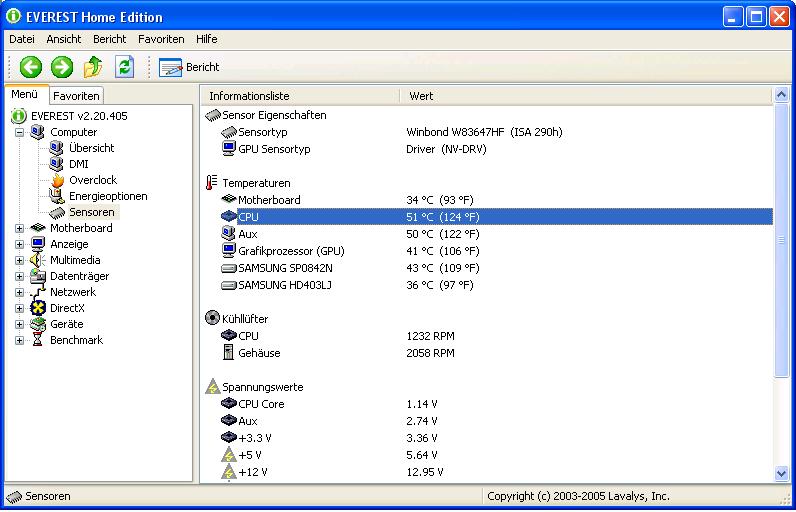Image resolution: width=796 pixels, height=512 pixels.
Task: Click the Spannungswerte warning icon
Action: (212, 387)
